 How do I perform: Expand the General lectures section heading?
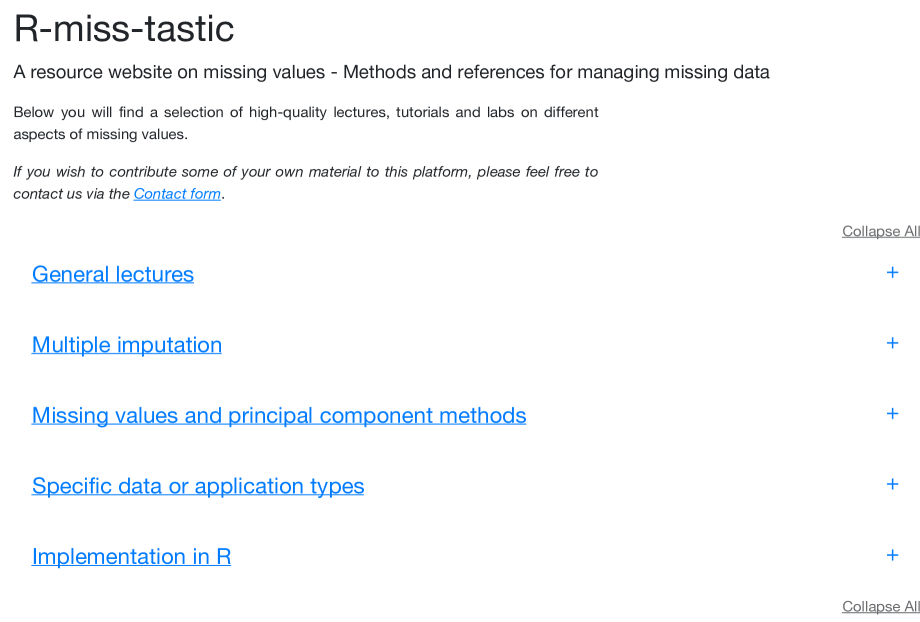click(113, 274)
